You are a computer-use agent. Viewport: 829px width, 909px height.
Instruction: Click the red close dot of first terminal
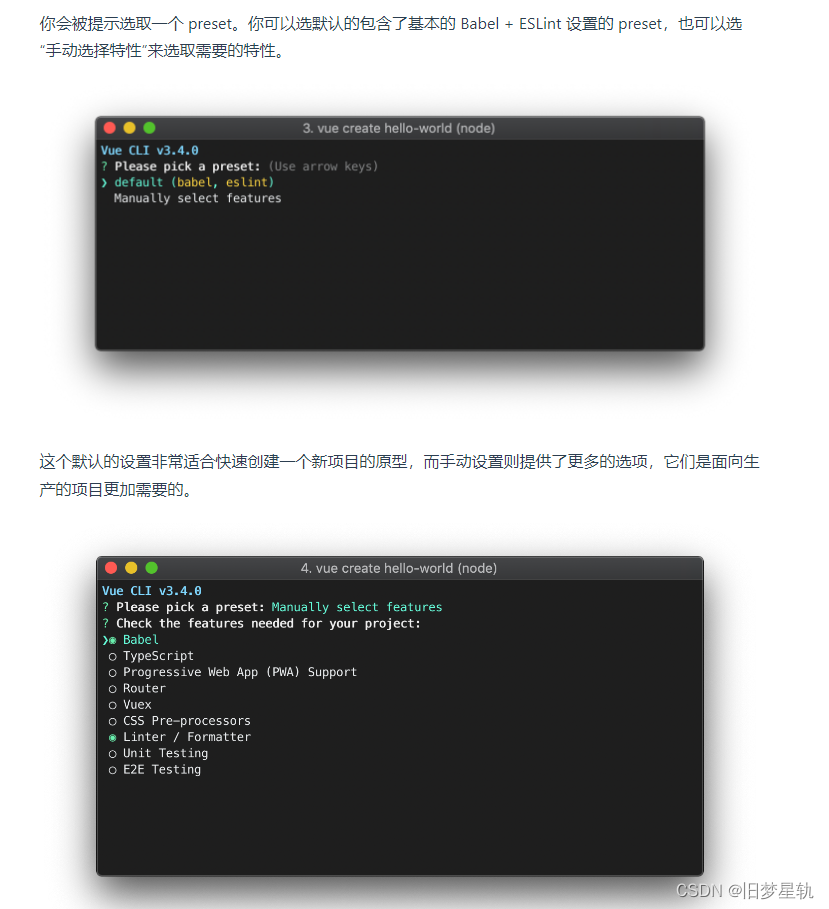click(110, 128)
